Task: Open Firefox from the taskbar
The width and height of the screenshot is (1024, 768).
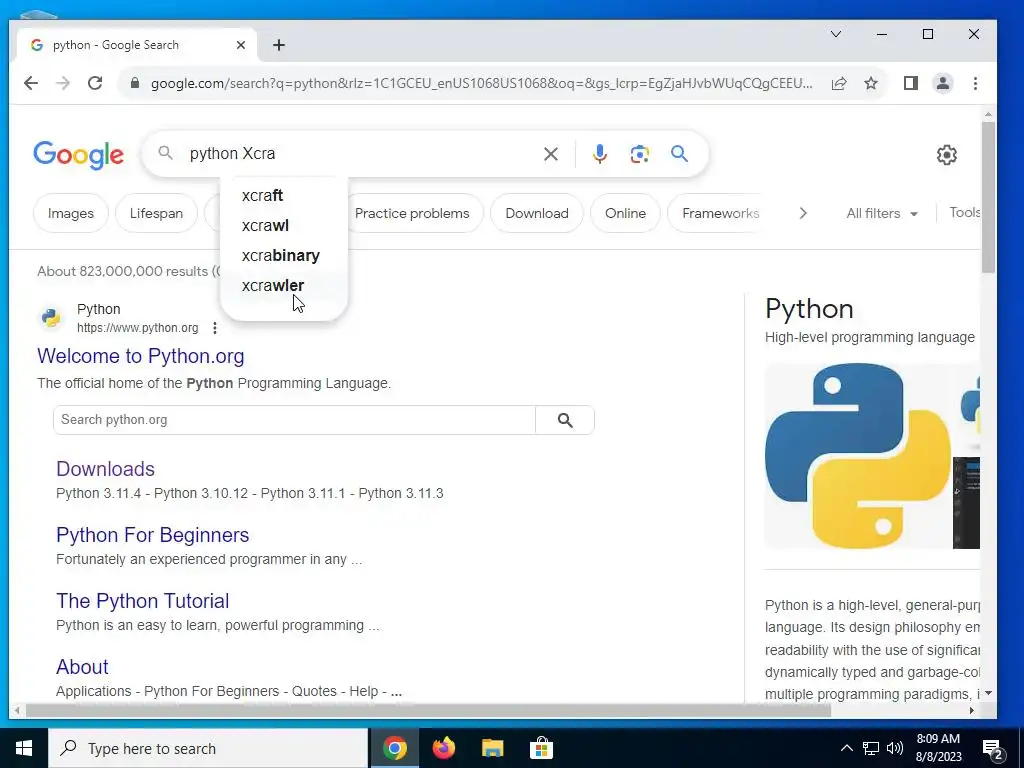Action: pyautogui.click(x=444, y=748)
